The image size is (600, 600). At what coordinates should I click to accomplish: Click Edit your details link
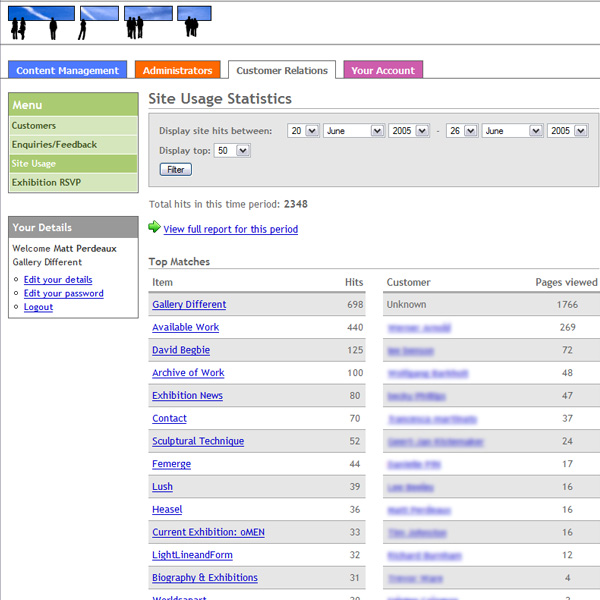coord(58,280)
